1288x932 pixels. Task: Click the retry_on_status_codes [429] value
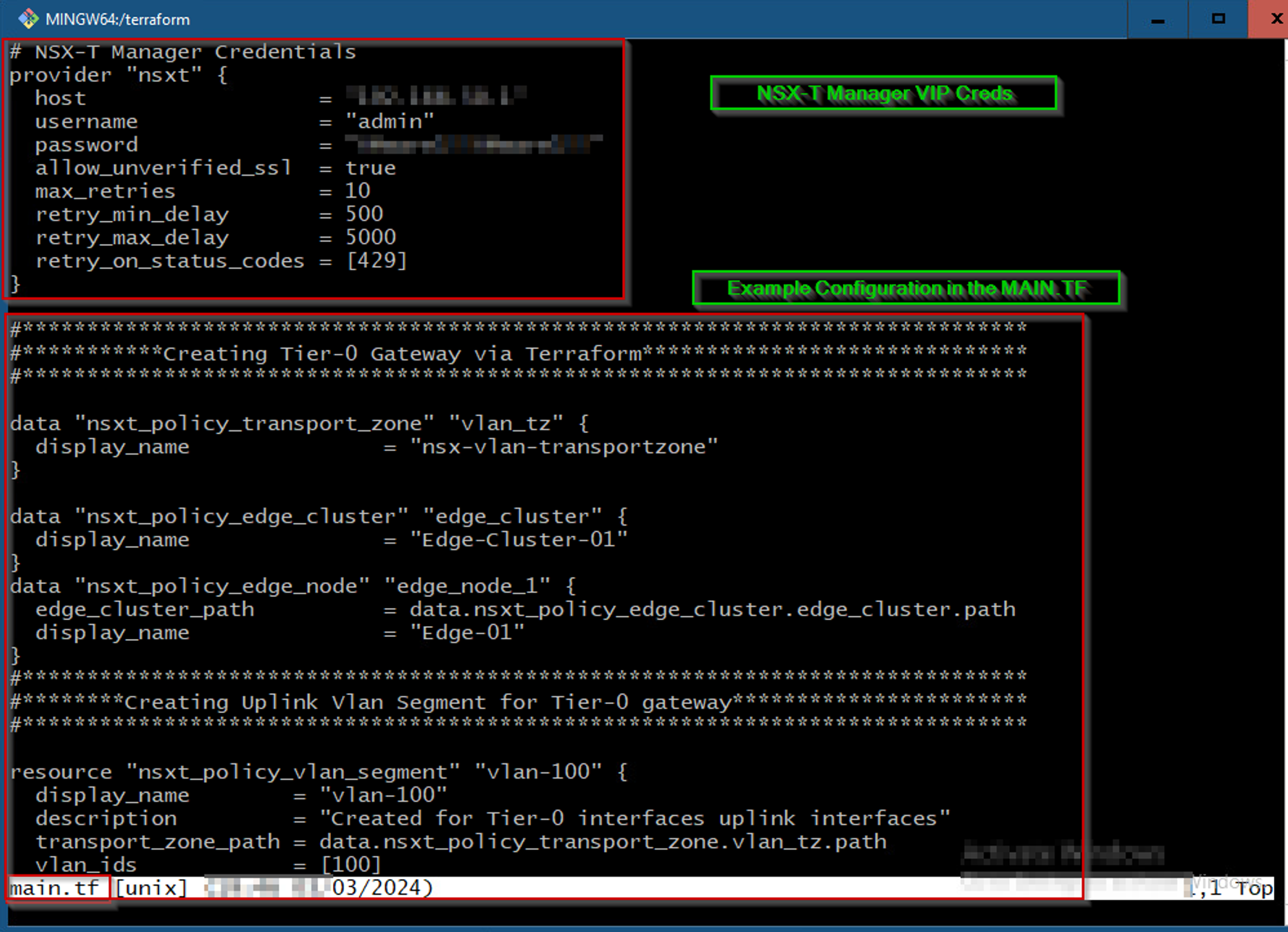click(377, 261)
